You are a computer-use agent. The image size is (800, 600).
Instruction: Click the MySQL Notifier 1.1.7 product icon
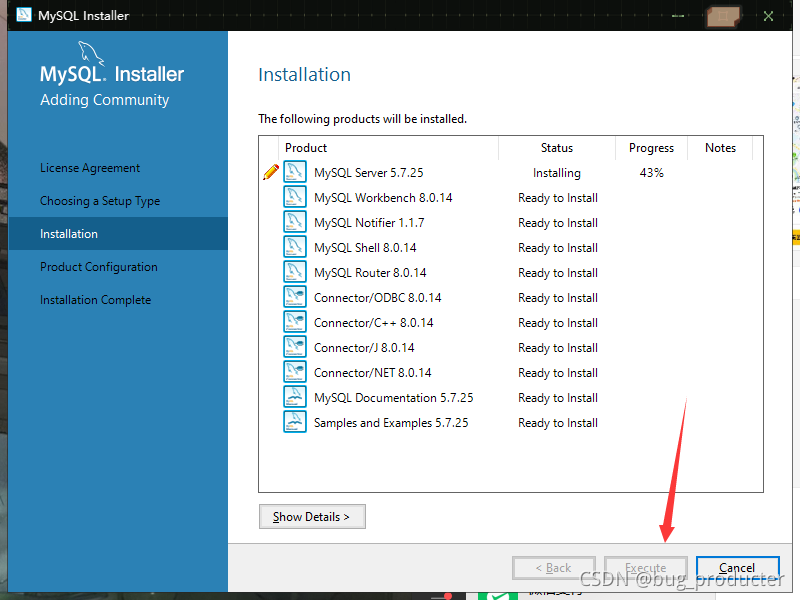pyautogui.click(x=295, y=221)
